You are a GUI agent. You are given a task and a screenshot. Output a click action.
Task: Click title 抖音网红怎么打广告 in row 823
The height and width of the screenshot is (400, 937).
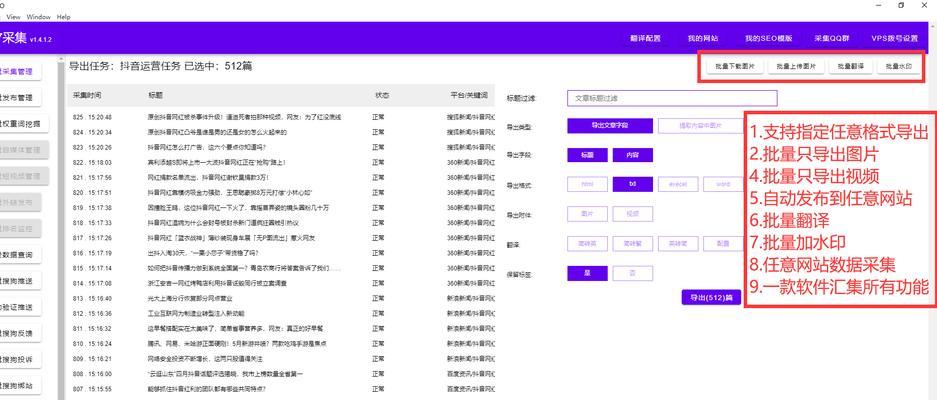[x=207, y=147]
